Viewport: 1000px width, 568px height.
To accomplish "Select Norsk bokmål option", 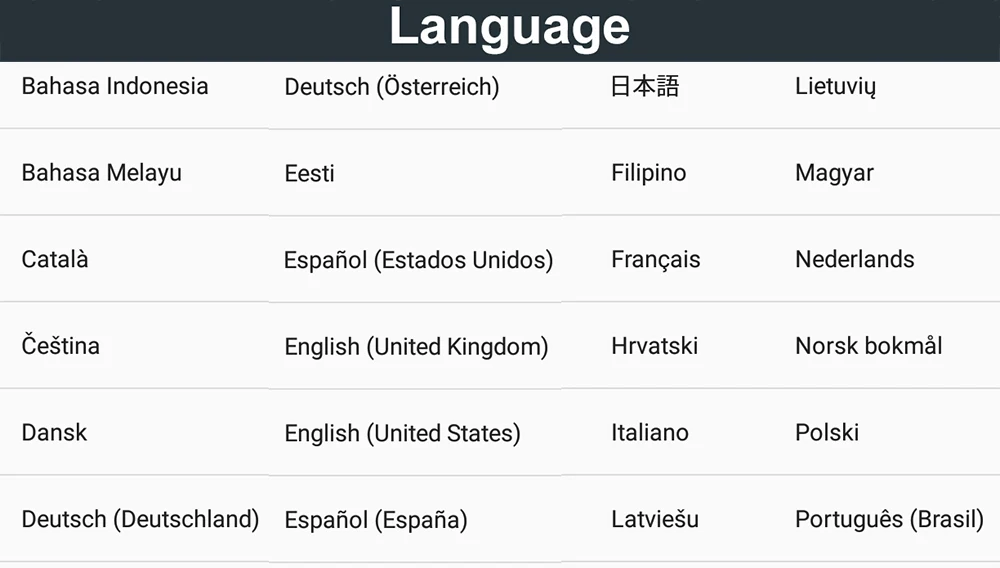I will tap(869, 346).
